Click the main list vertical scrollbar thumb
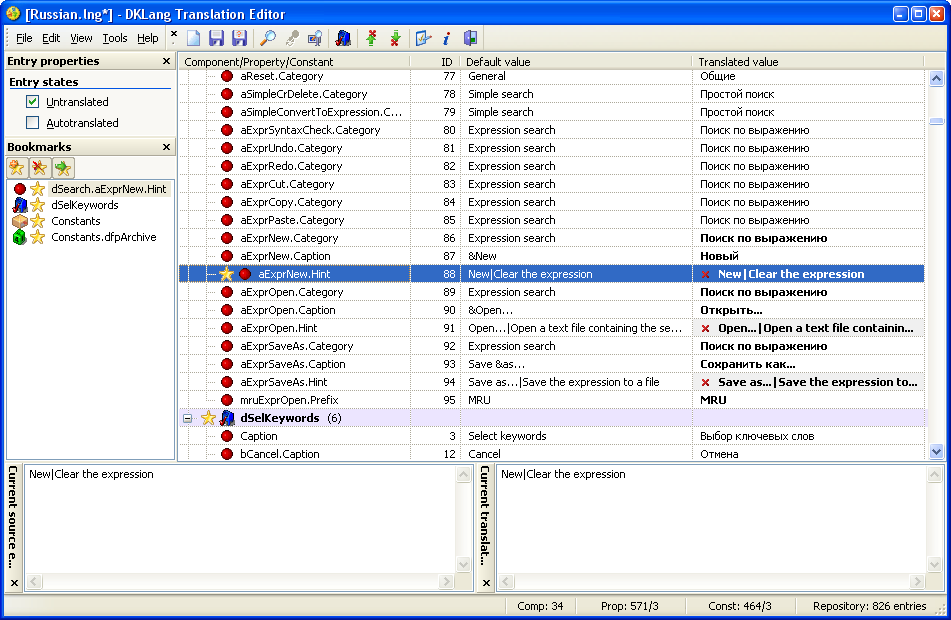951x620 pixels. 936,121
